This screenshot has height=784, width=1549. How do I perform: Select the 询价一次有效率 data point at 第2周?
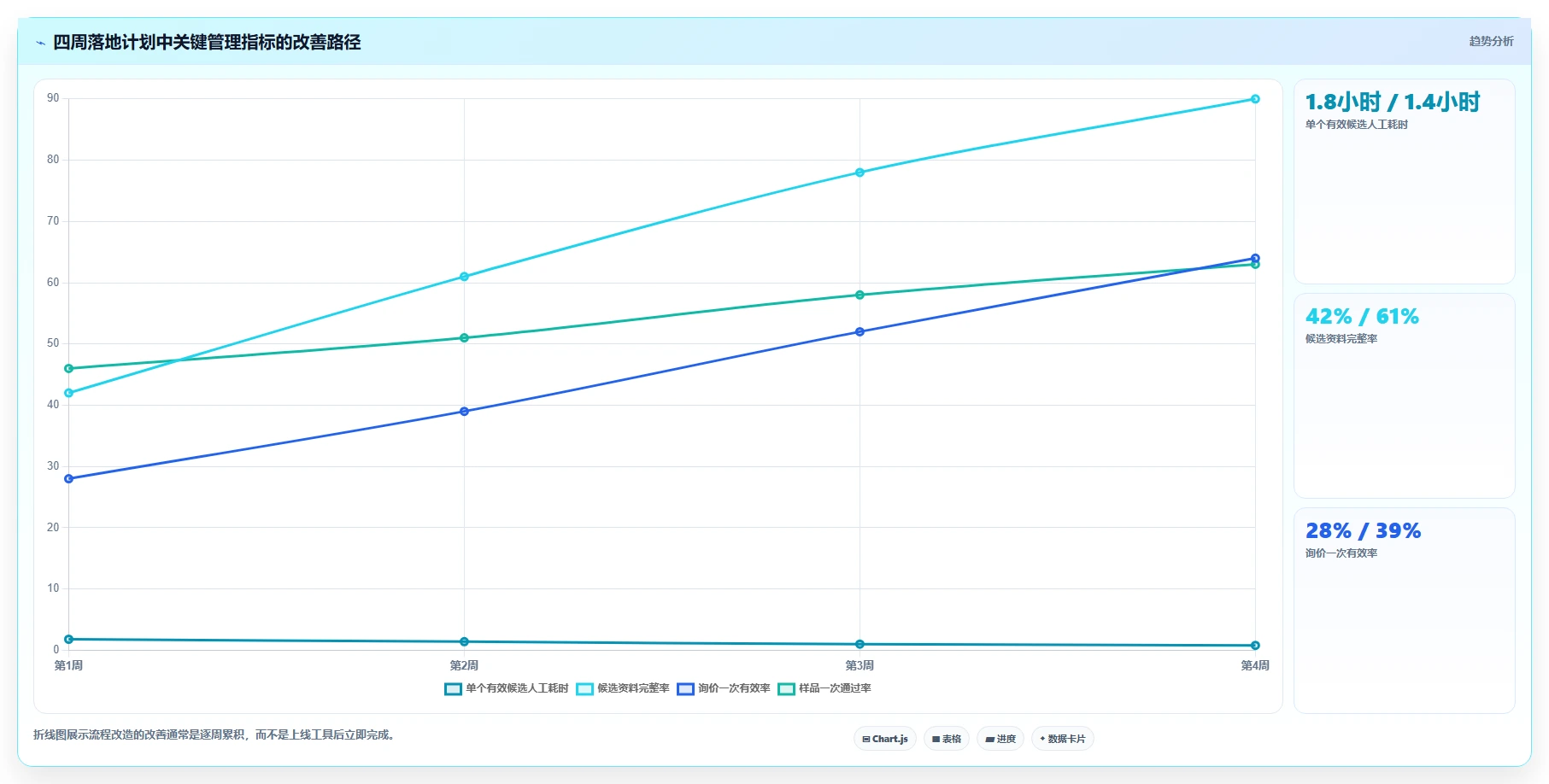click(464, 412)
